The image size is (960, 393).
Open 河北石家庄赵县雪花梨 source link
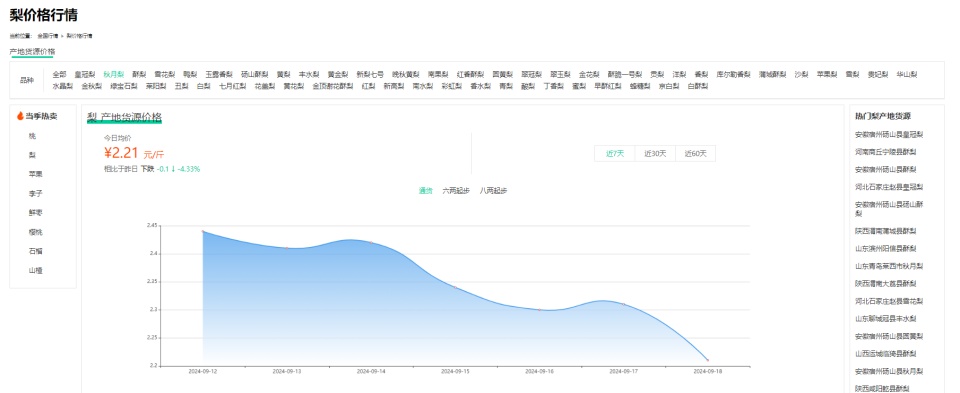click(889, 301)
